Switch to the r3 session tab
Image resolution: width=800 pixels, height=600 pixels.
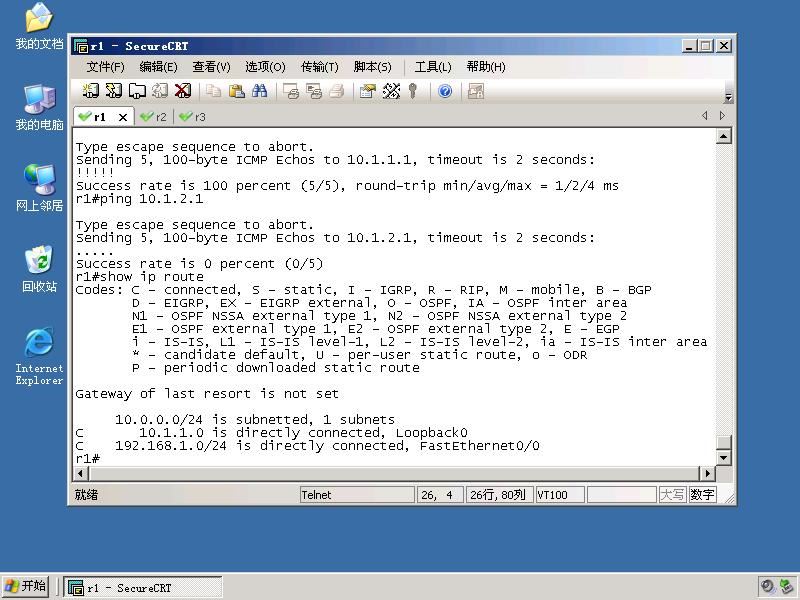193,117
